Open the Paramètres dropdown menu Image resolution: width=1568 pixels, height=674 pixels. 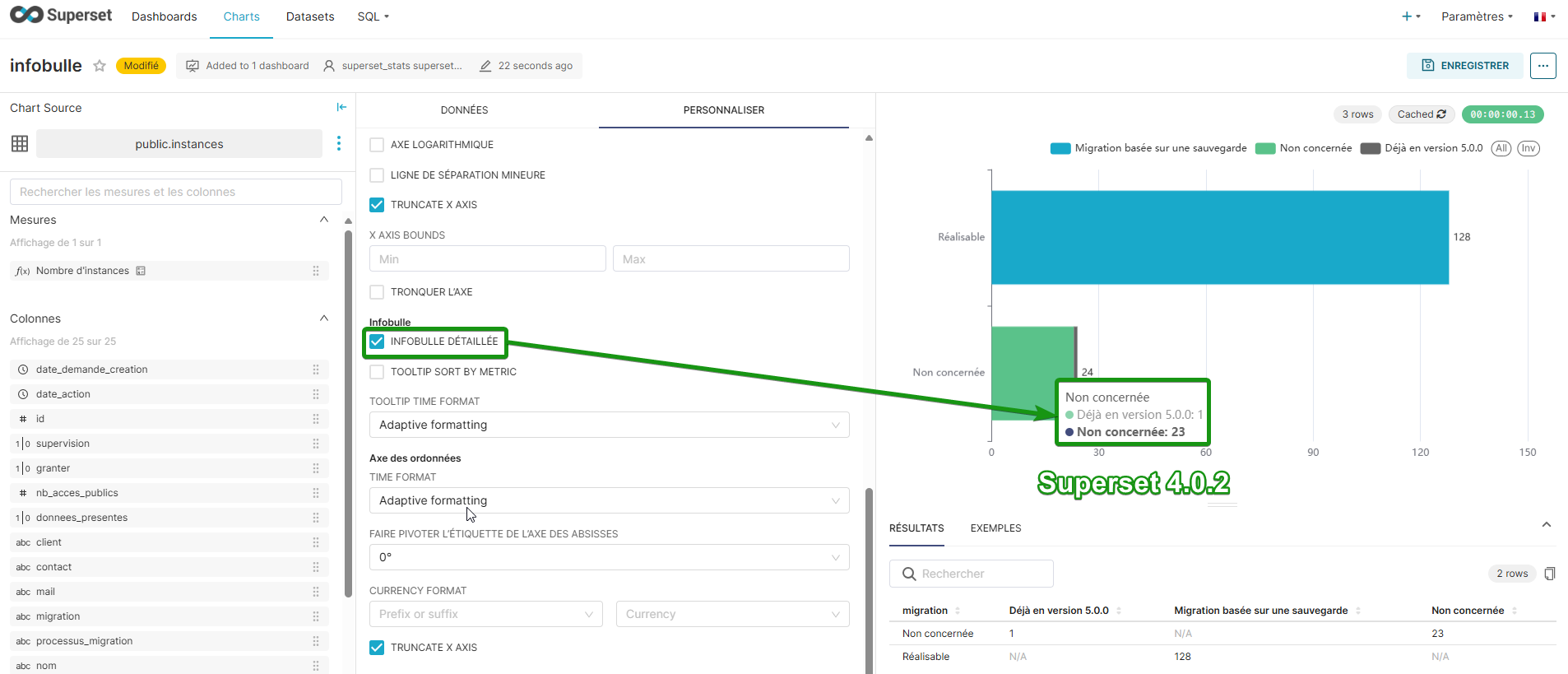[x=1477, y=16]
